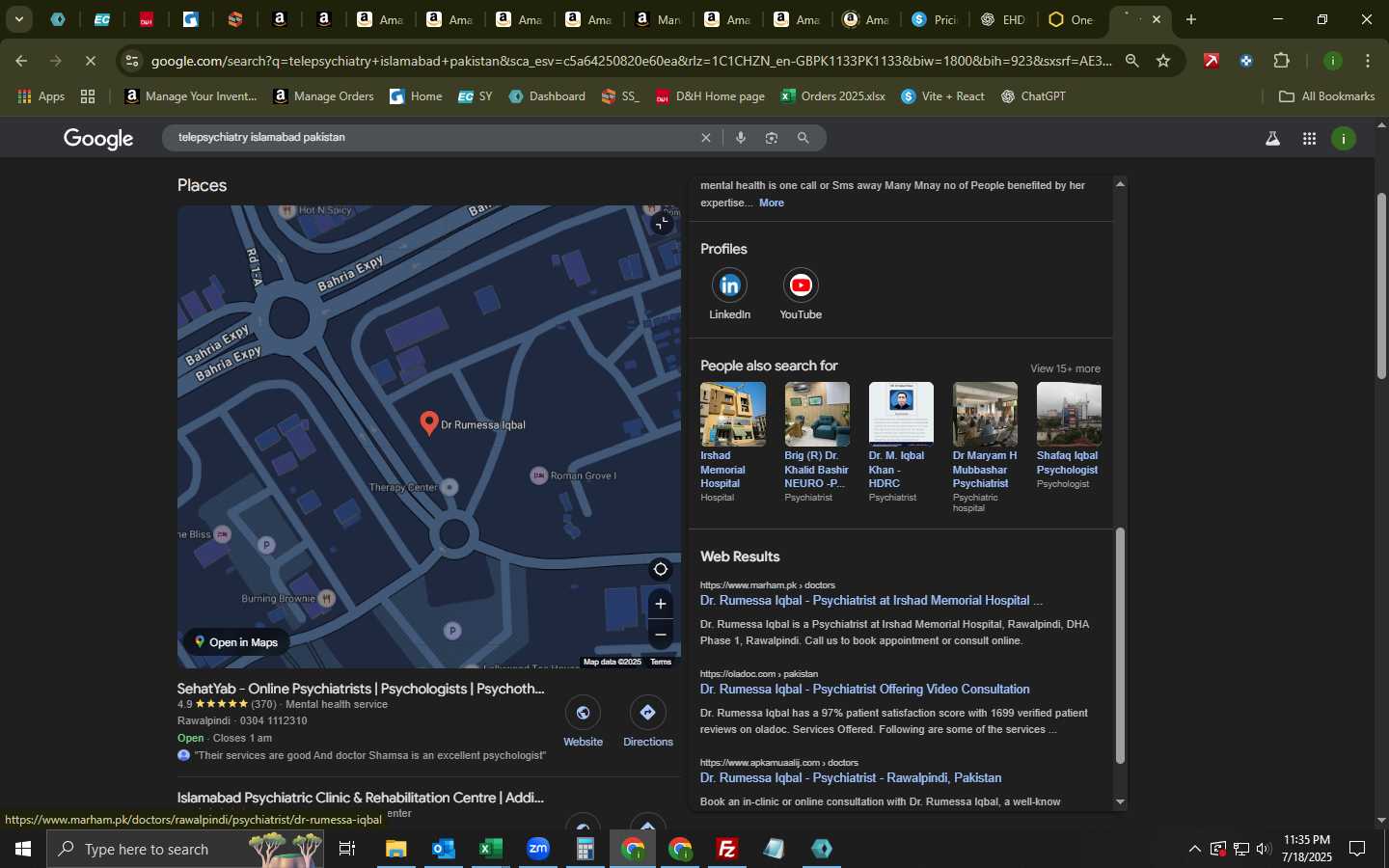
Task: Go back to previous page
Action: pos(21,61)
